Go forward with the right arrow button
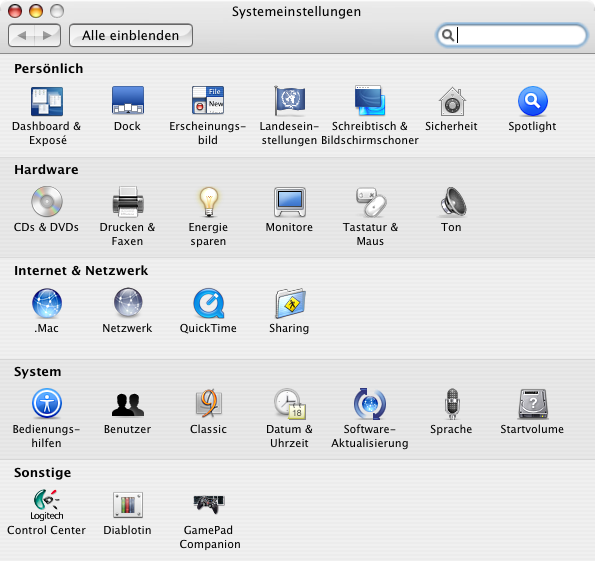Screen dimensions: 595x561 (47, 36)
